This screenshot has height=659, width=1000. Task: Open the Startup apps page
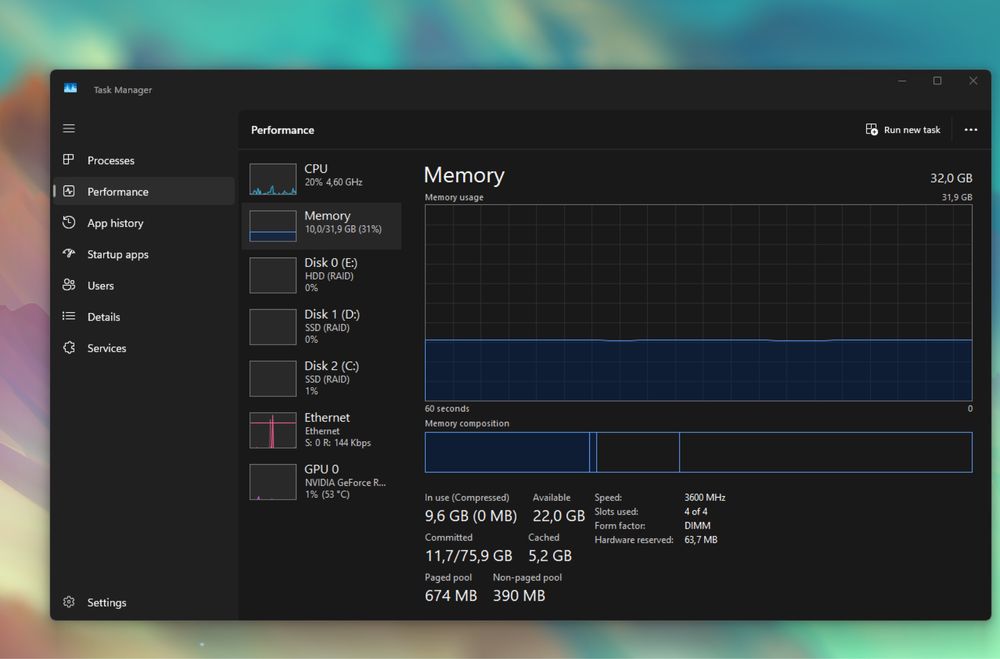145,254
